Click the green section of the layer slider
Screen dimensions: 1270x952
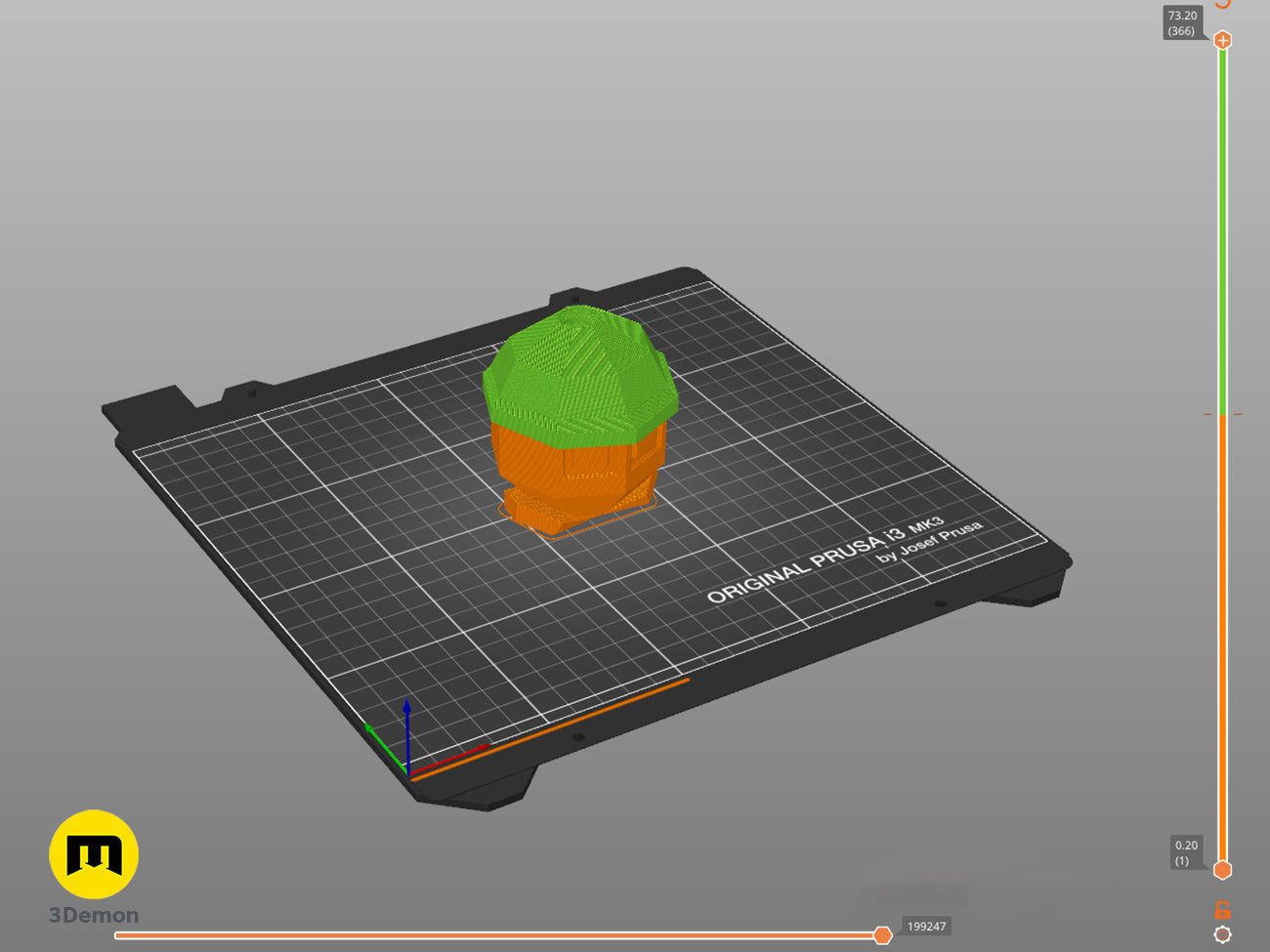tap(1222, 230)
